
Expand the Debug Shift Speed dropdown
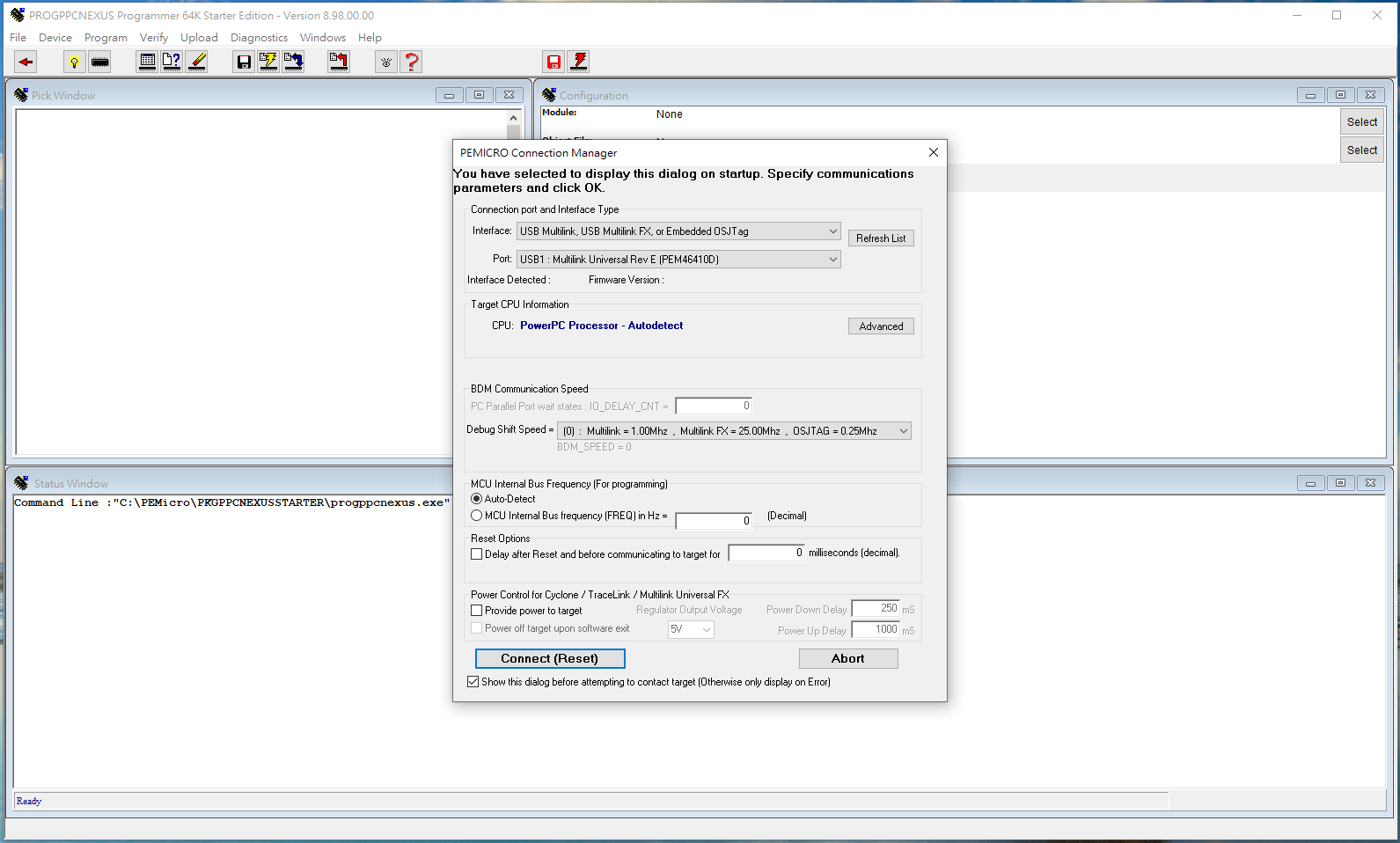[735, 431]
